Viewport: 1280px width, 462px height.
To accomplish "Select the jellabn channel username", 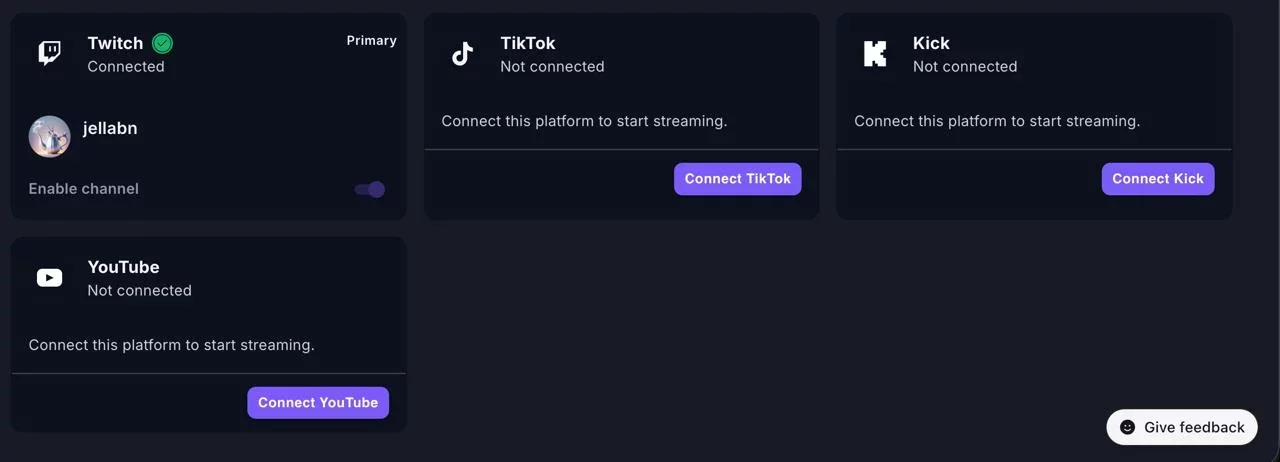I will click(110, 128).
